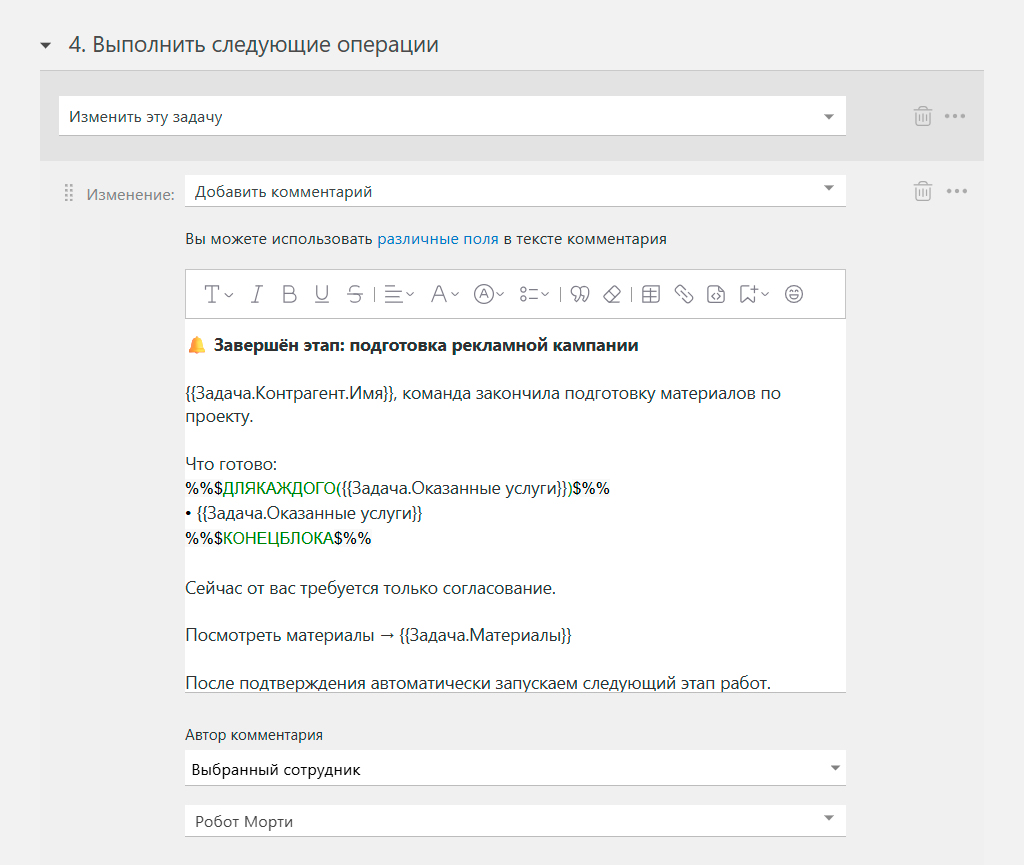
Task: Click the 'Посмотреть материалы' line in the comment
Action: click(x=378, y=635)
